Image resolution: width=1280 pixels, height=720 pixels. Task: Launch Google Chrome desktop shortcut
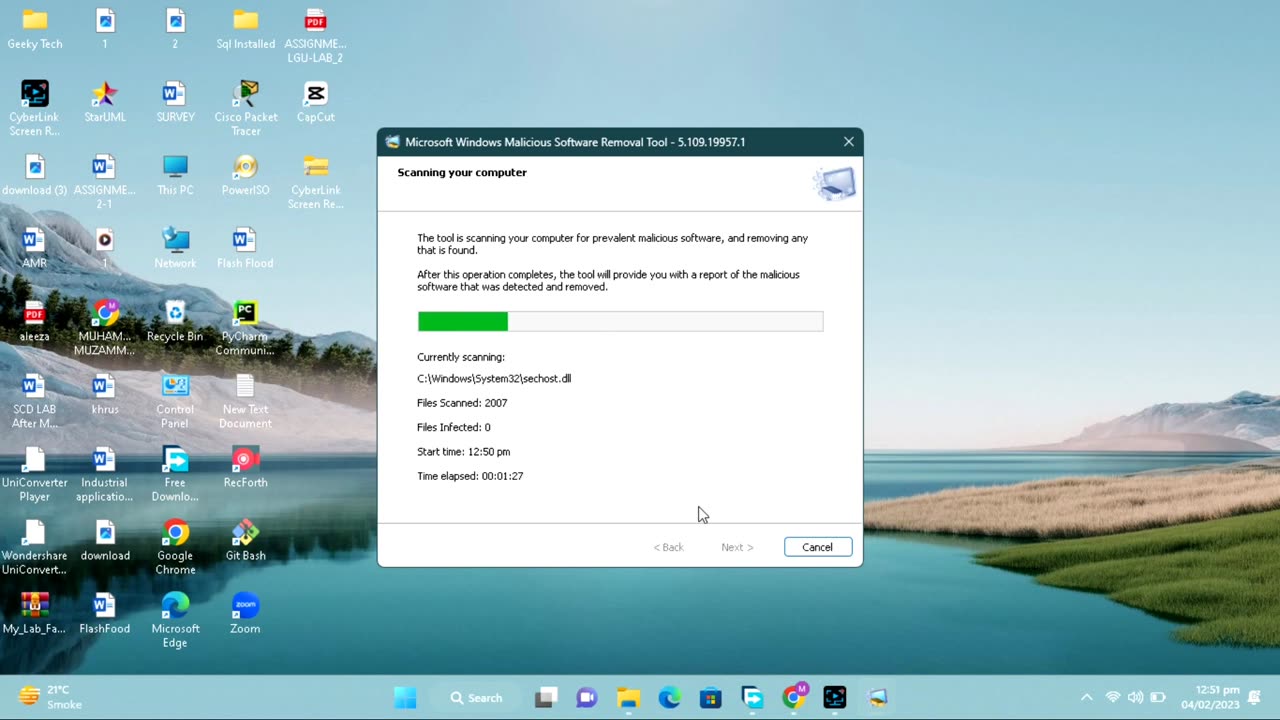(x=175, y=547)
